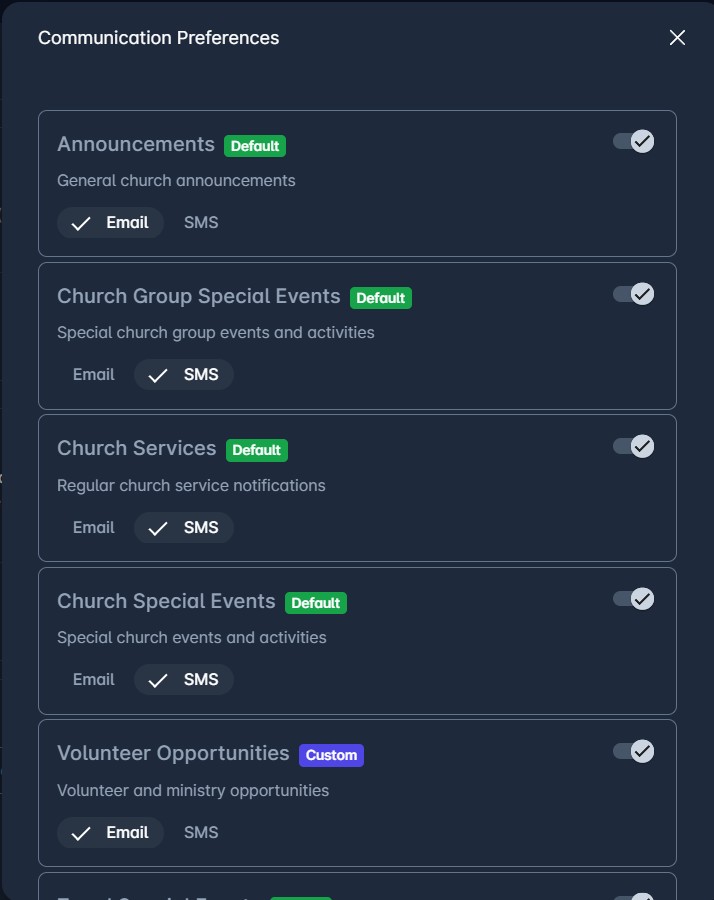
Task: Click the Church Special Events heading
Action: point(166,601)
